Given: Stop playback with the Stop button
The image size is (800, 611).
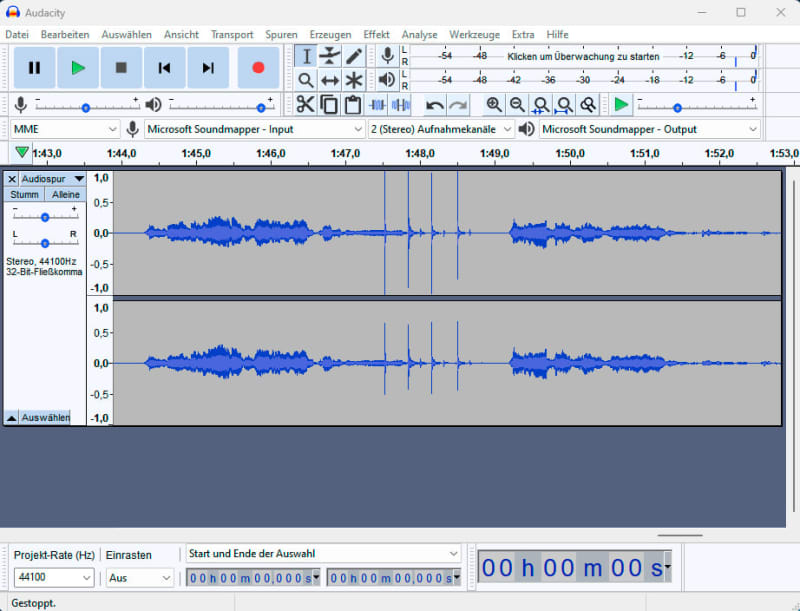Looking at the screenshot, I should click(121, 68).
